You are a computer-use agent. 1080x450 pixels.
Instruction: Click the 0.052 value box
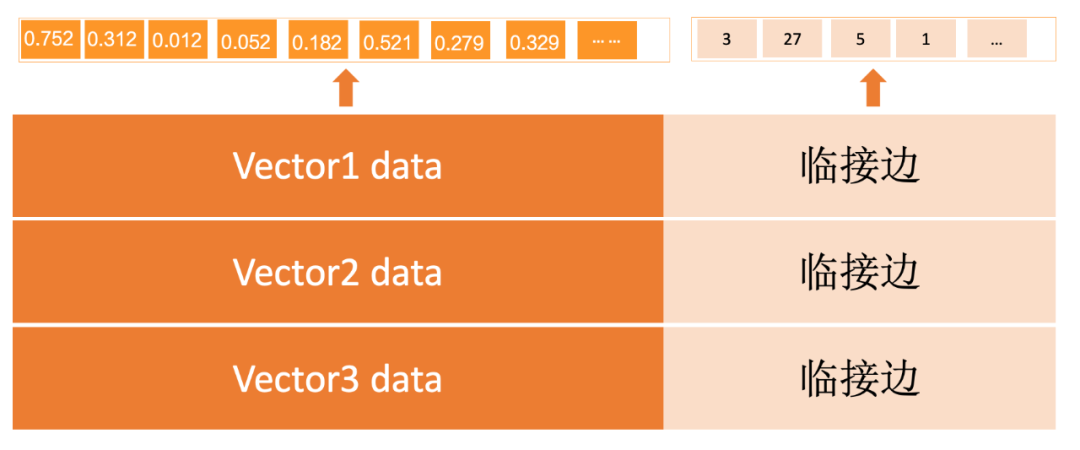(247, 39)
